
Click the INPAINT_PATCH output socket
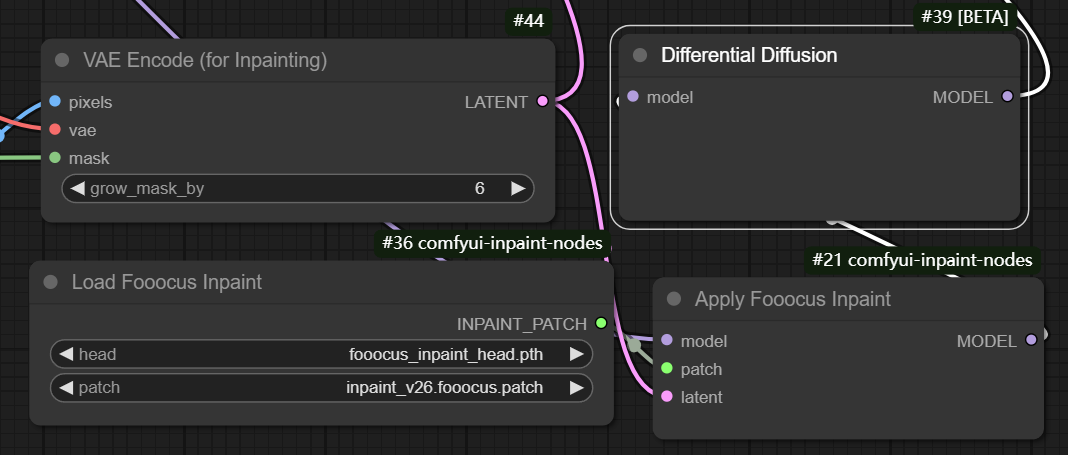600,323
